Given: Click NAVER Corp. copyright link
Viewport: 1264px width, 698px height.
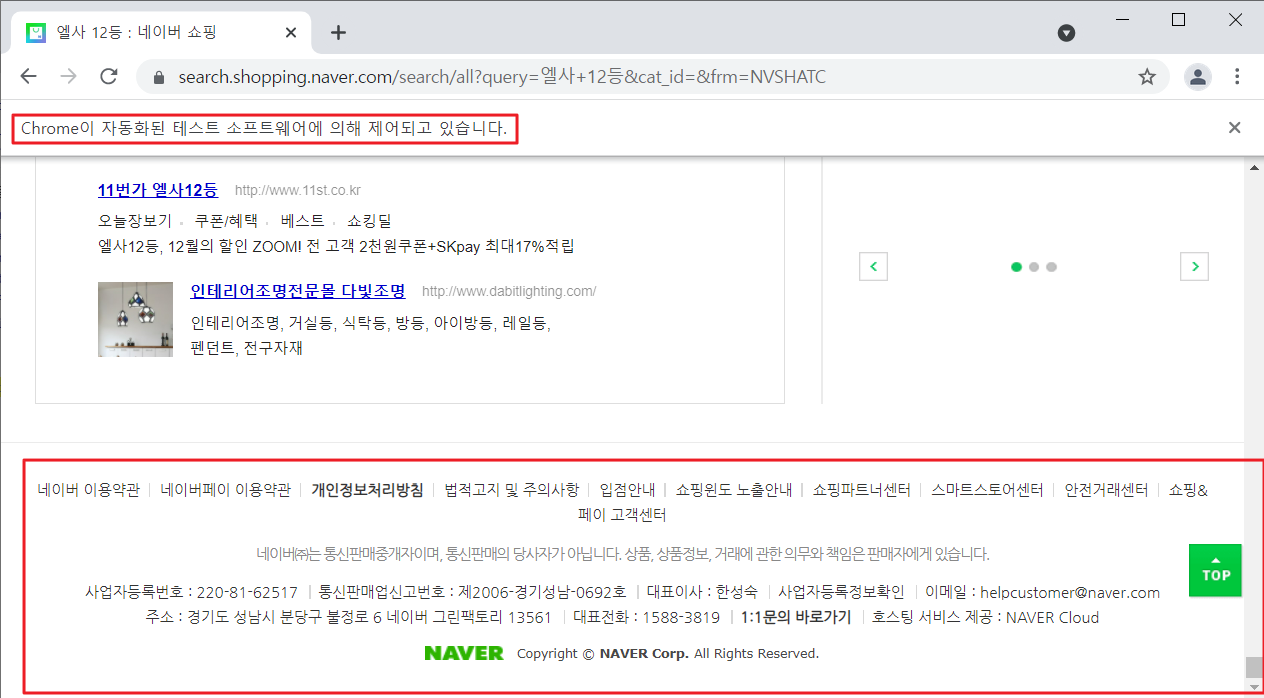Looking at the screenshot, I should (x=644, y=654).
